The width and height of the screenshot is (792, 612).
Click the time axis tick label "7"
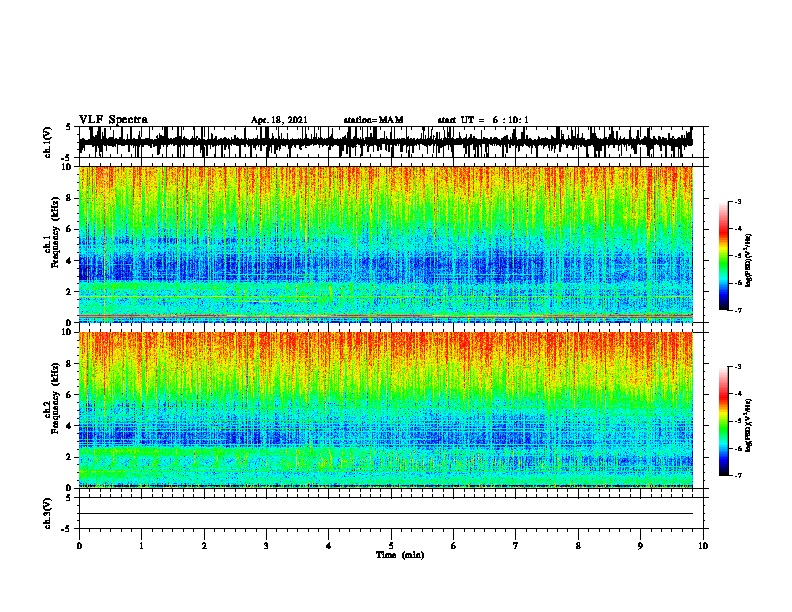(516, 546)
